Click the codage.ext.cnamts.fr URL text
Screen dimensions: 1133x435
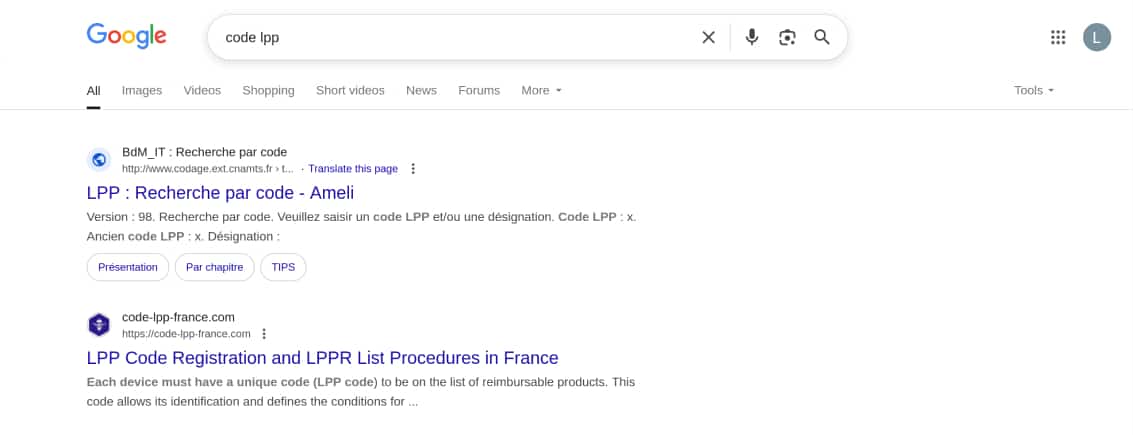[208, 168]
